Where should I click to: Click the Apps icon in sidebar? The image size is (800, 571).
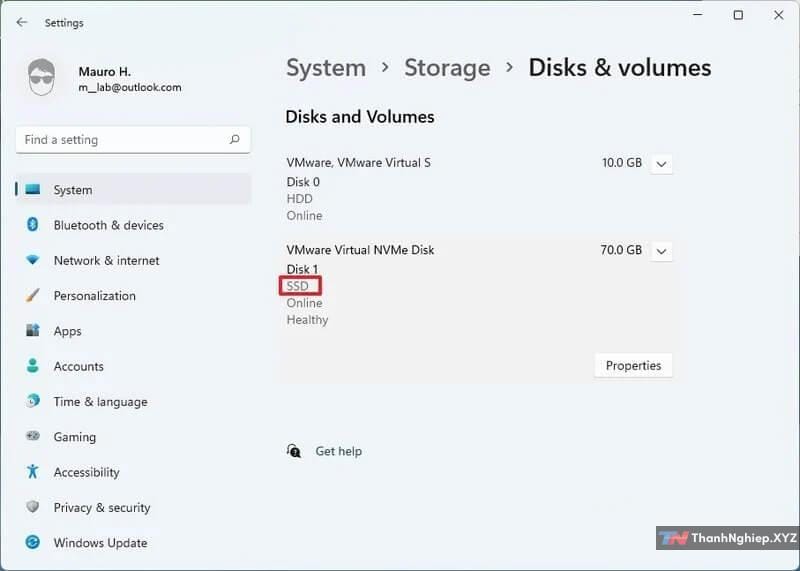[x=33, y=331]
